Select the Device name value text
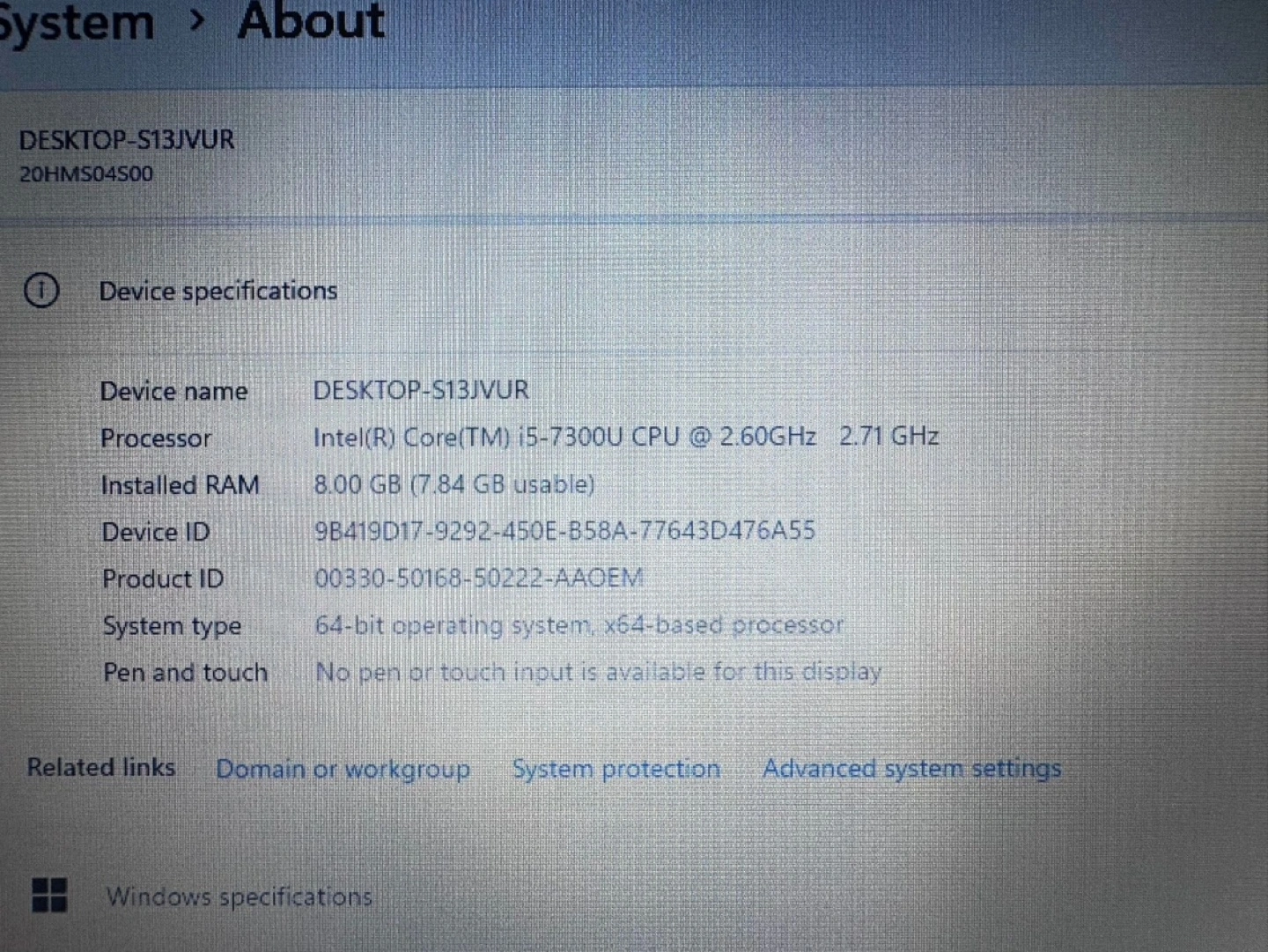 421,390
